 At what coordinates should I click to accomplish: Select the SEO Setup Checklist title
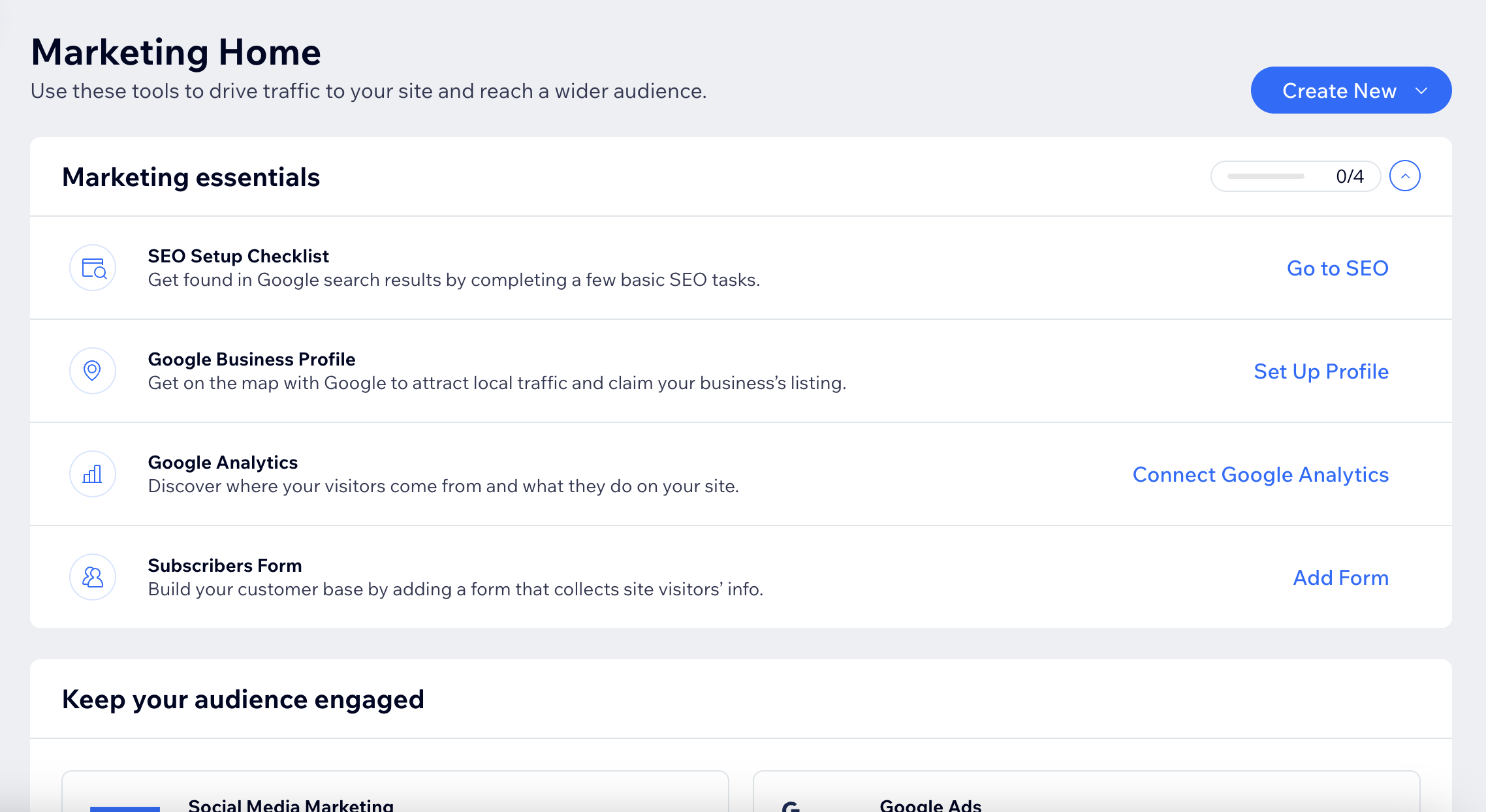click(238, 256)
